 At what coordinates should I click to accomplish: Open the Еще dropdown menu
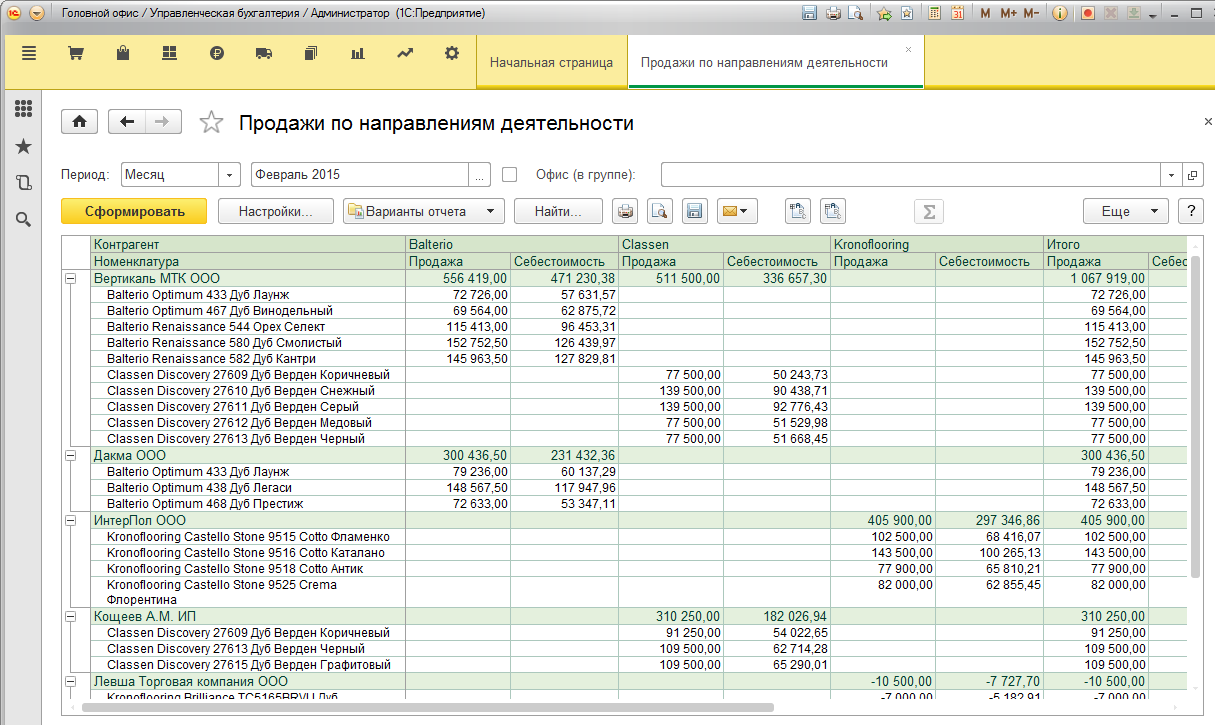[x=1125, y=211]
